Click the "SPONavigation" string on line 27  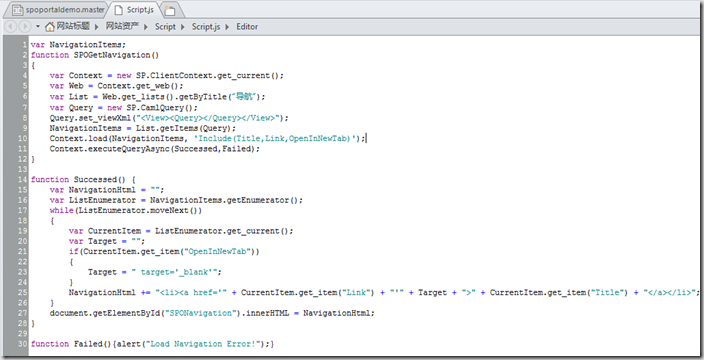202,313
